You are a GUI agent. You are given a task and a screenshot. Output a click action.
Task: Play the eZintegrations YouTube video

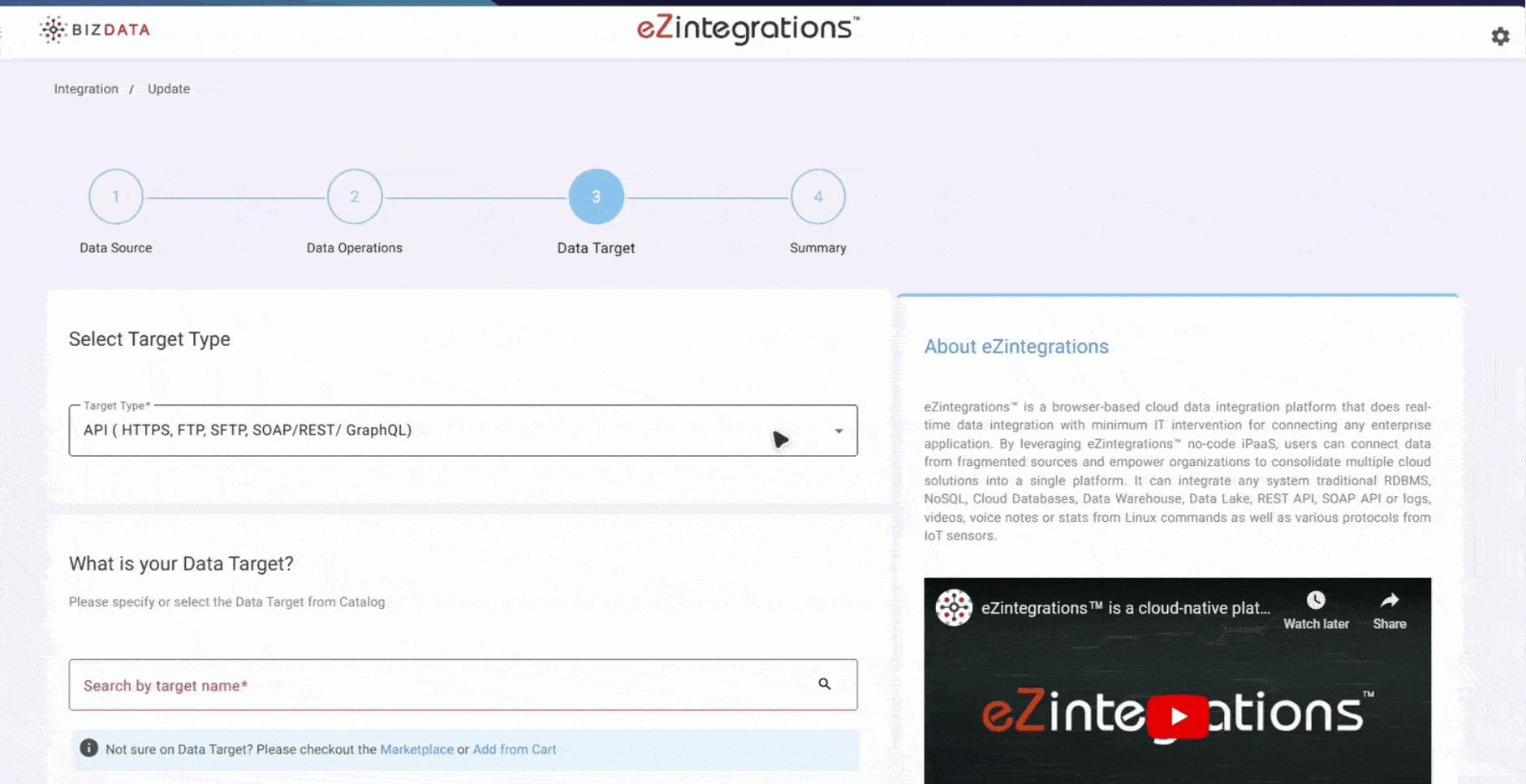pos(1177,716)
